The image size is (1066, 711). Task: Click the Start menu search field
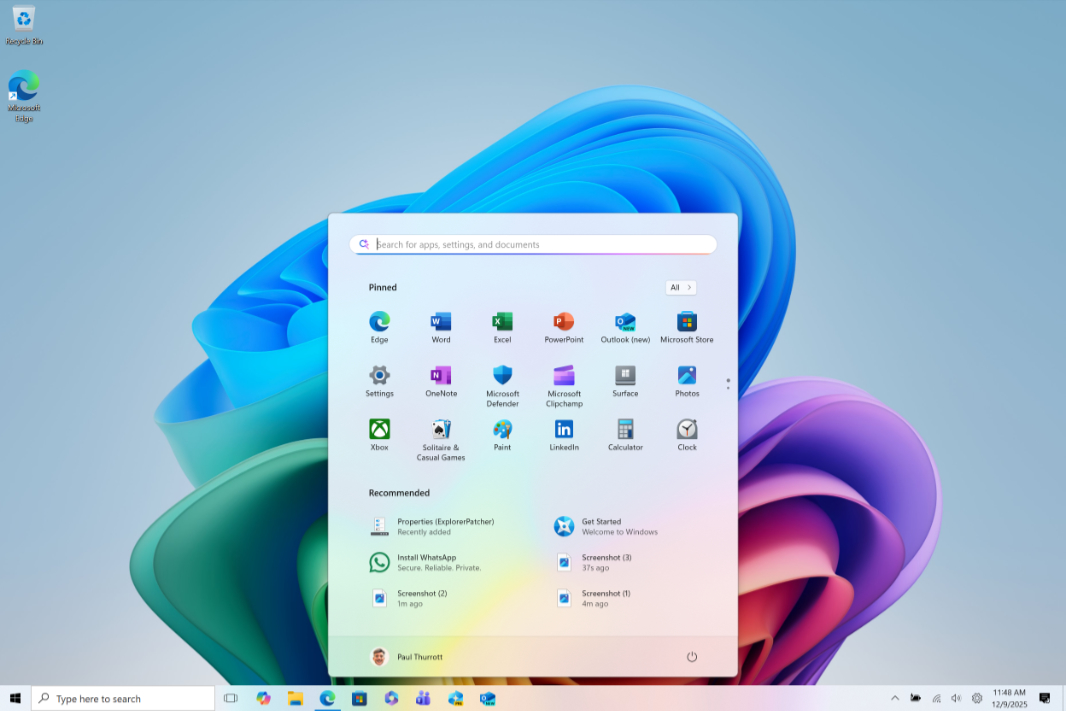coord(540,245)
